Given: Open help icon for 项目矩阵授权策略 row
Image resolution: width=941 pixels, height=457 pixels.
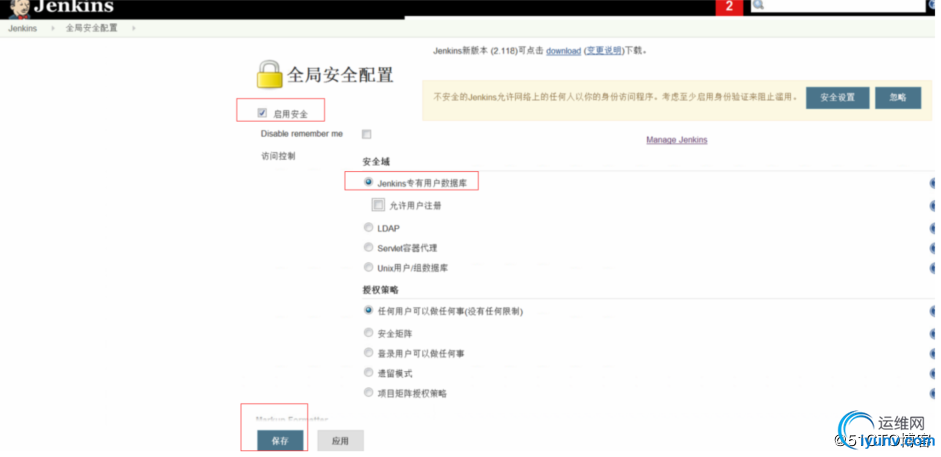Looking at the screenshot, I should click(x=934, y=394).
